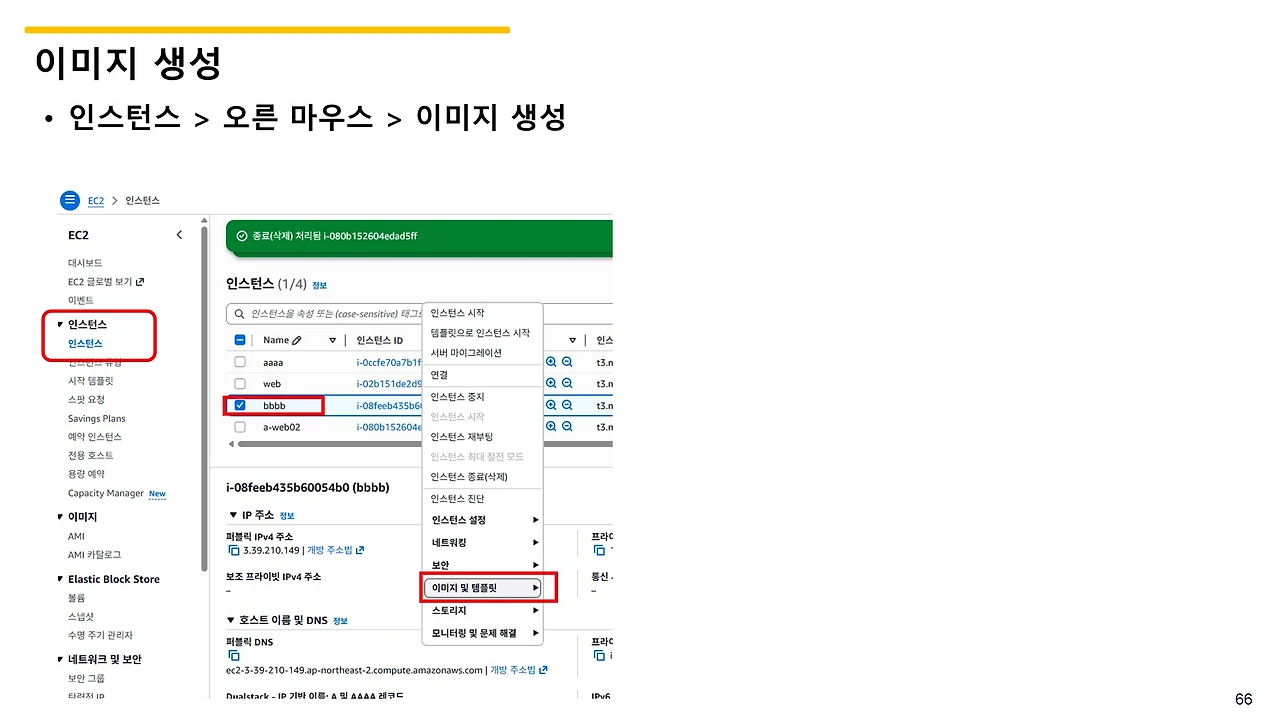Collapse the EC2 sidebar with the chevron icon
Image resolution: width=1280 pixels, height=720 pixels.
179,234
